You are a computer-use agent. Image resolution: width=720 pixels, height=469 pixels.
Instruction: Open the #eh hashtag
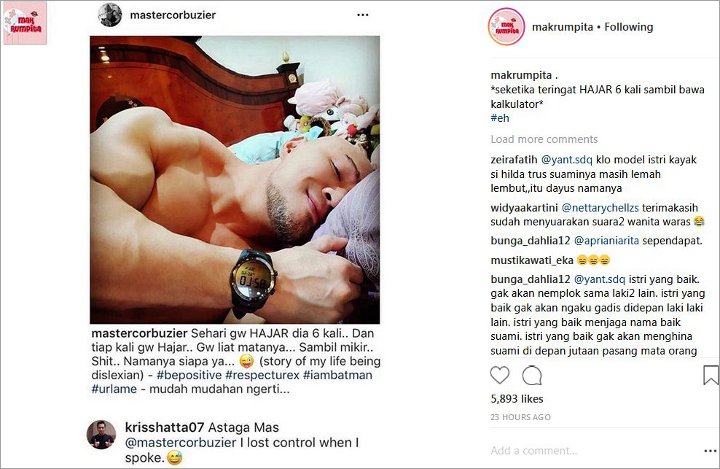[x=500, y=118]
